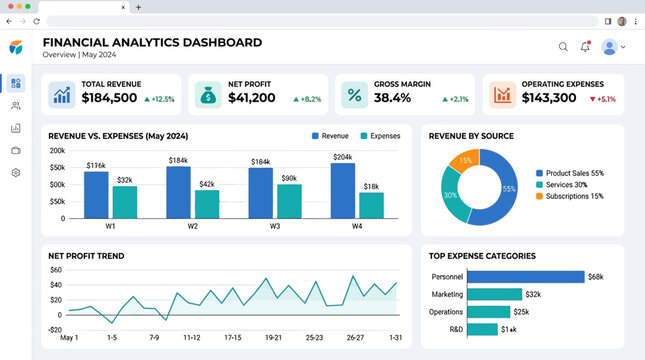The image size is (645, 360).
Task: Click the Subscriptions 15% legend entry
Action: click(570, 196)
